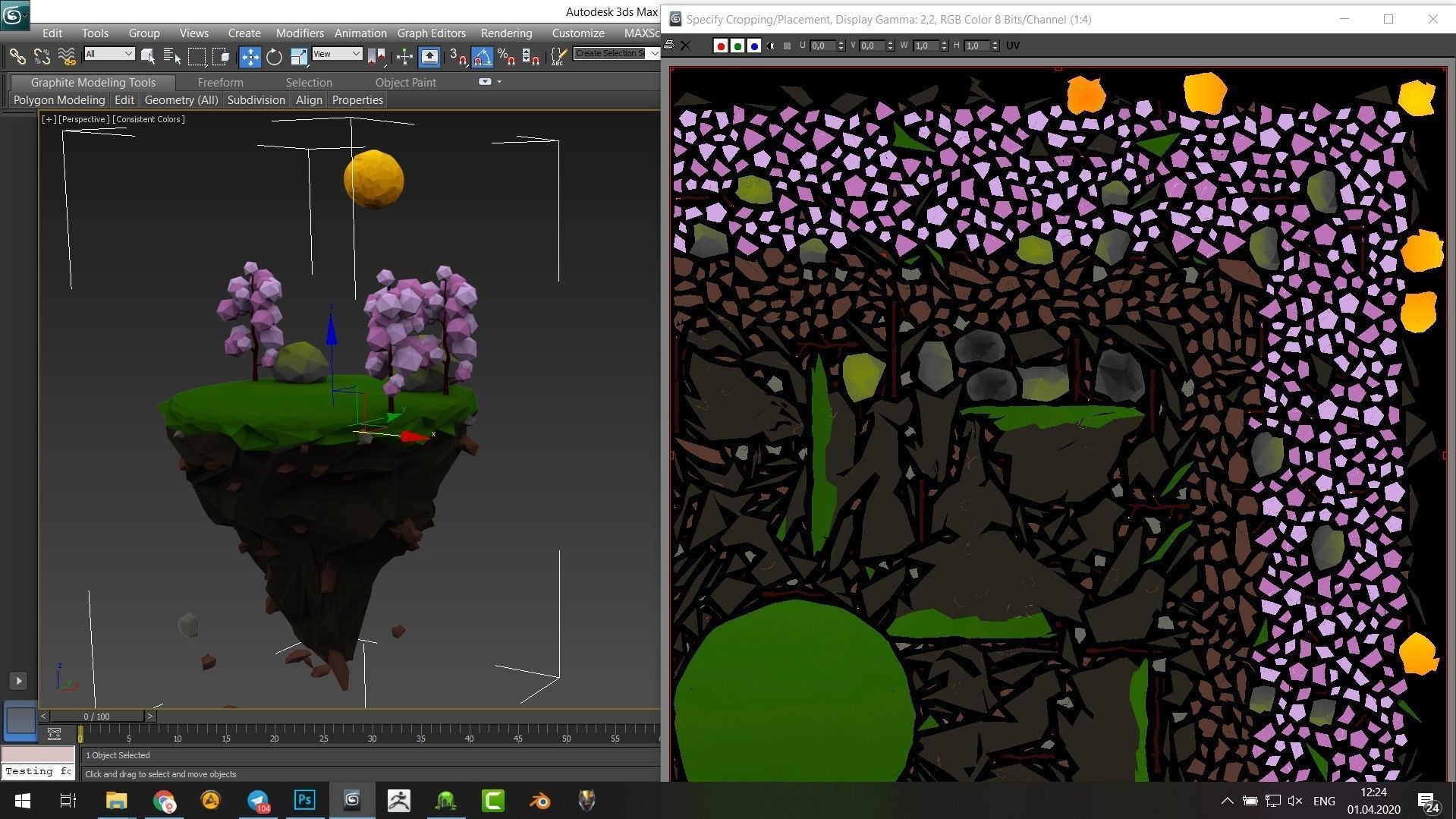This screenshot has height=819, width=1456.
Task: Open the Animation menu
Action: click(x=360, y=33)
